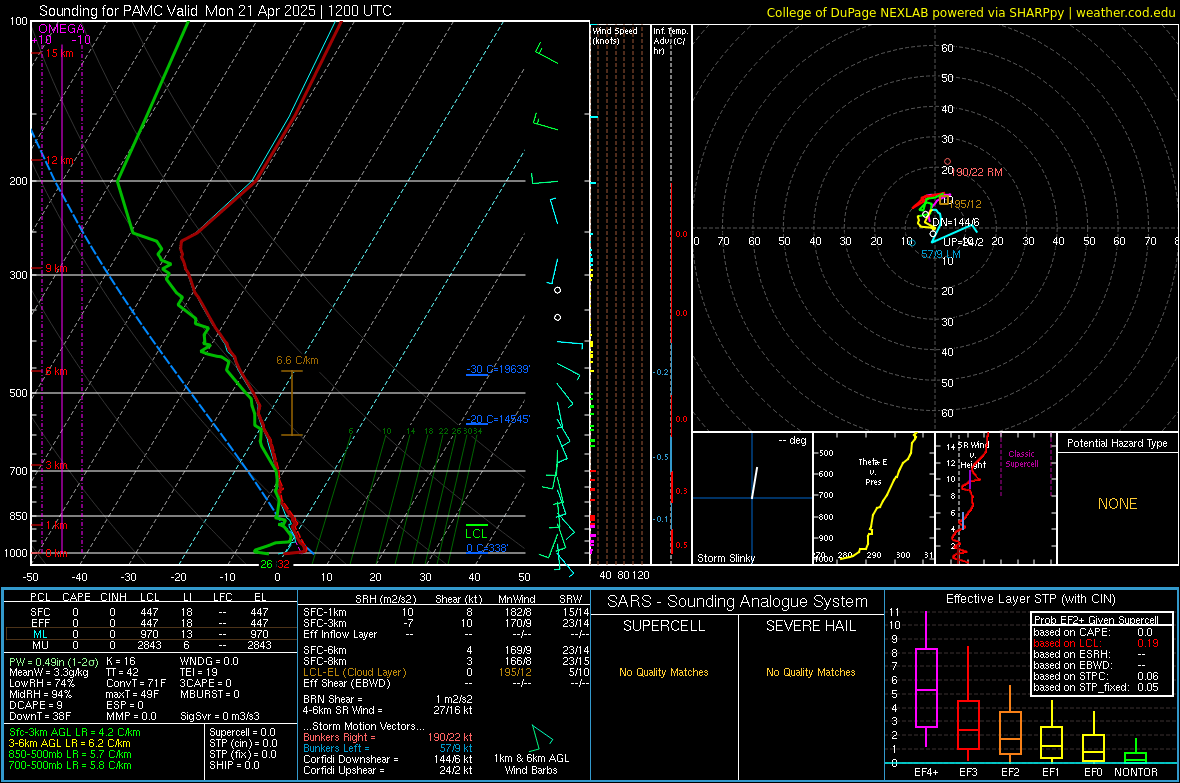Screen dimensions: 1180x783
Task: Click the 'weather.cod.edu' NEXLAB credit text
Action: [x=1125, y=12]
